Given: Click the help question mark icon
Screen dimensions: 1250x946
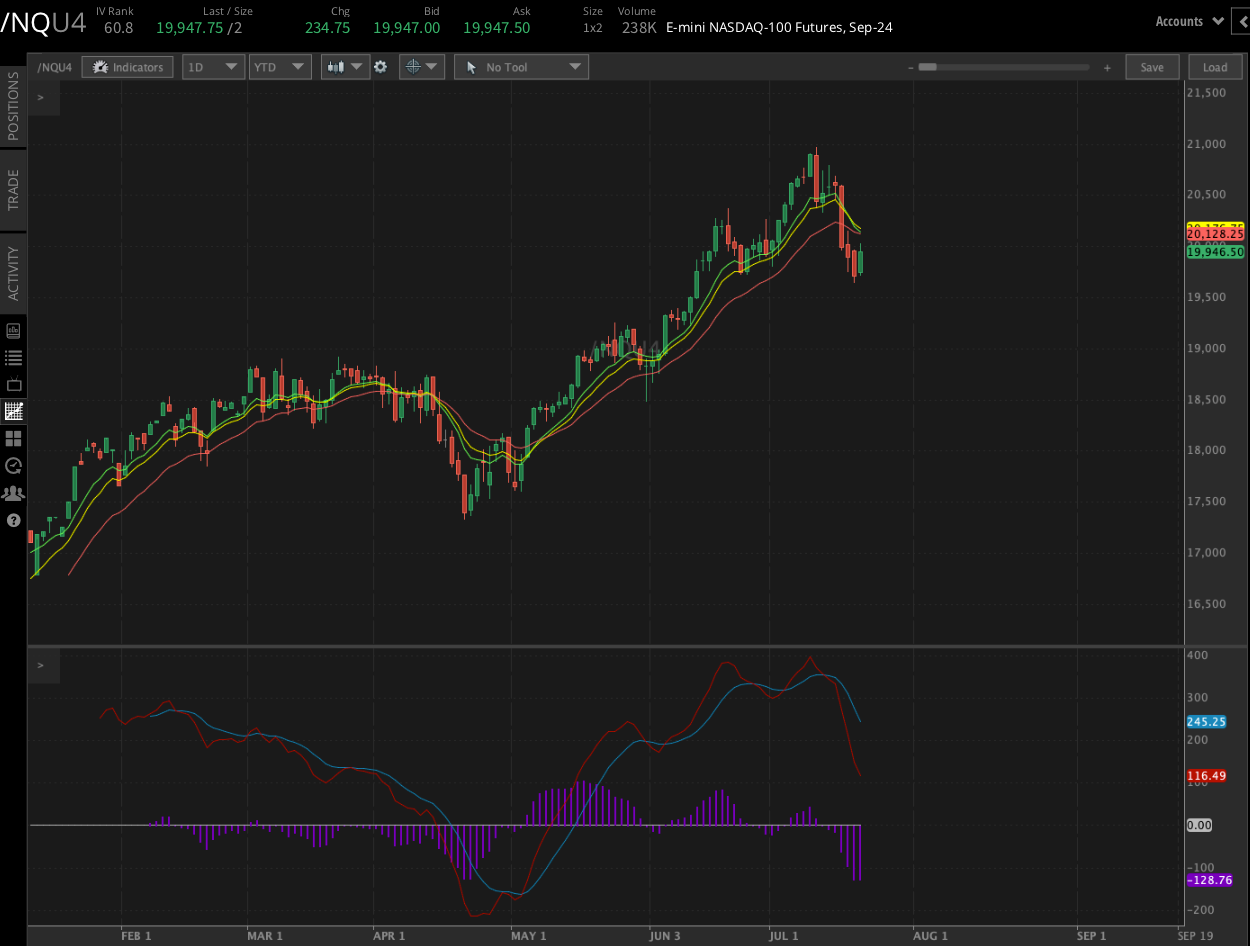Looking at the screenshot, I should click(x=14, y=520).
